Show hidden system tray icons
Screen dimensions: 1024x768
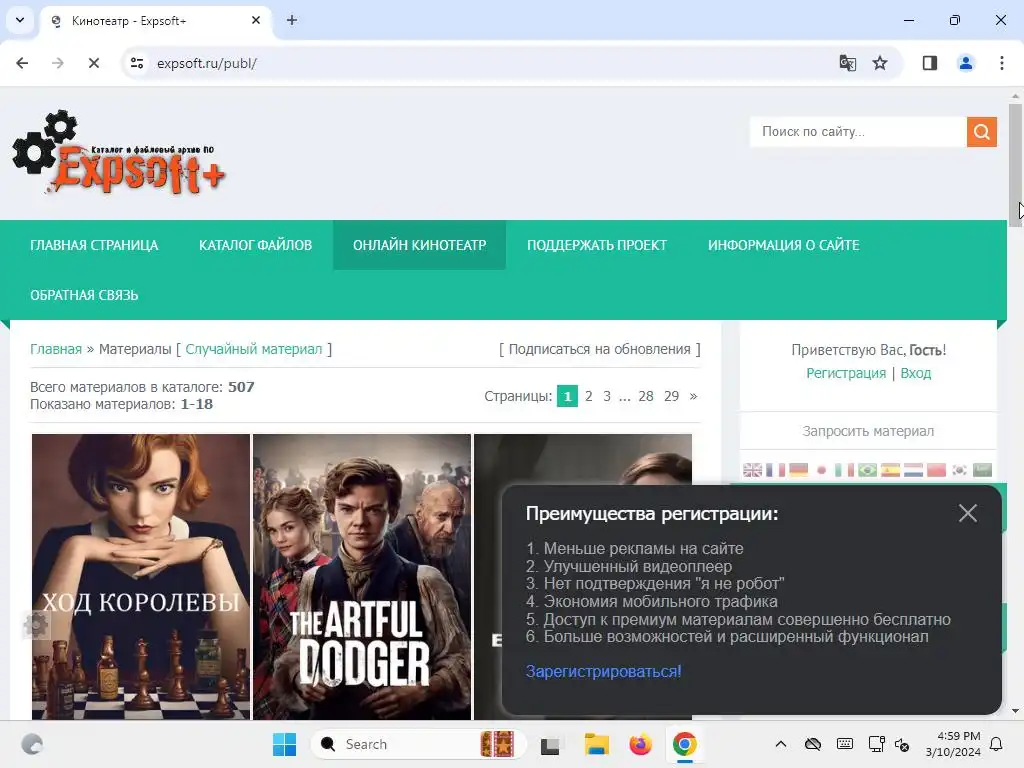(780, 744)
